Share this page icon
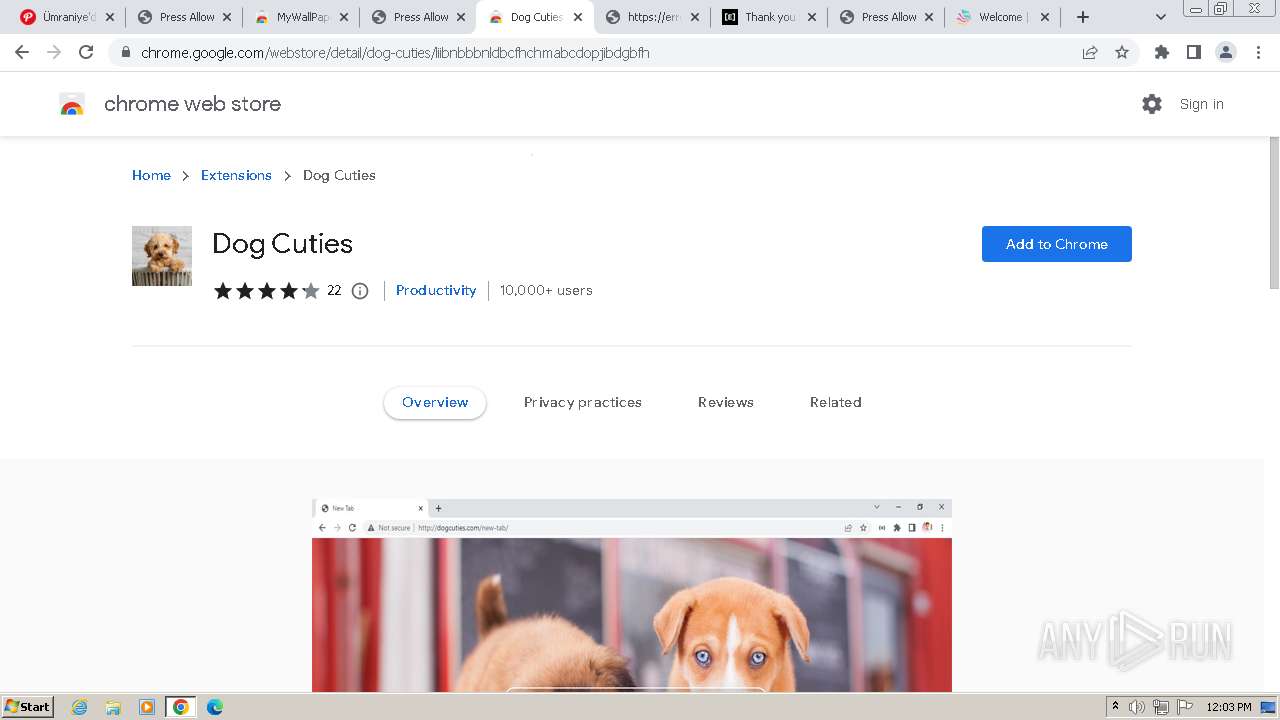This screenshot has width=1280, height=720. [x=1090, y=52]
